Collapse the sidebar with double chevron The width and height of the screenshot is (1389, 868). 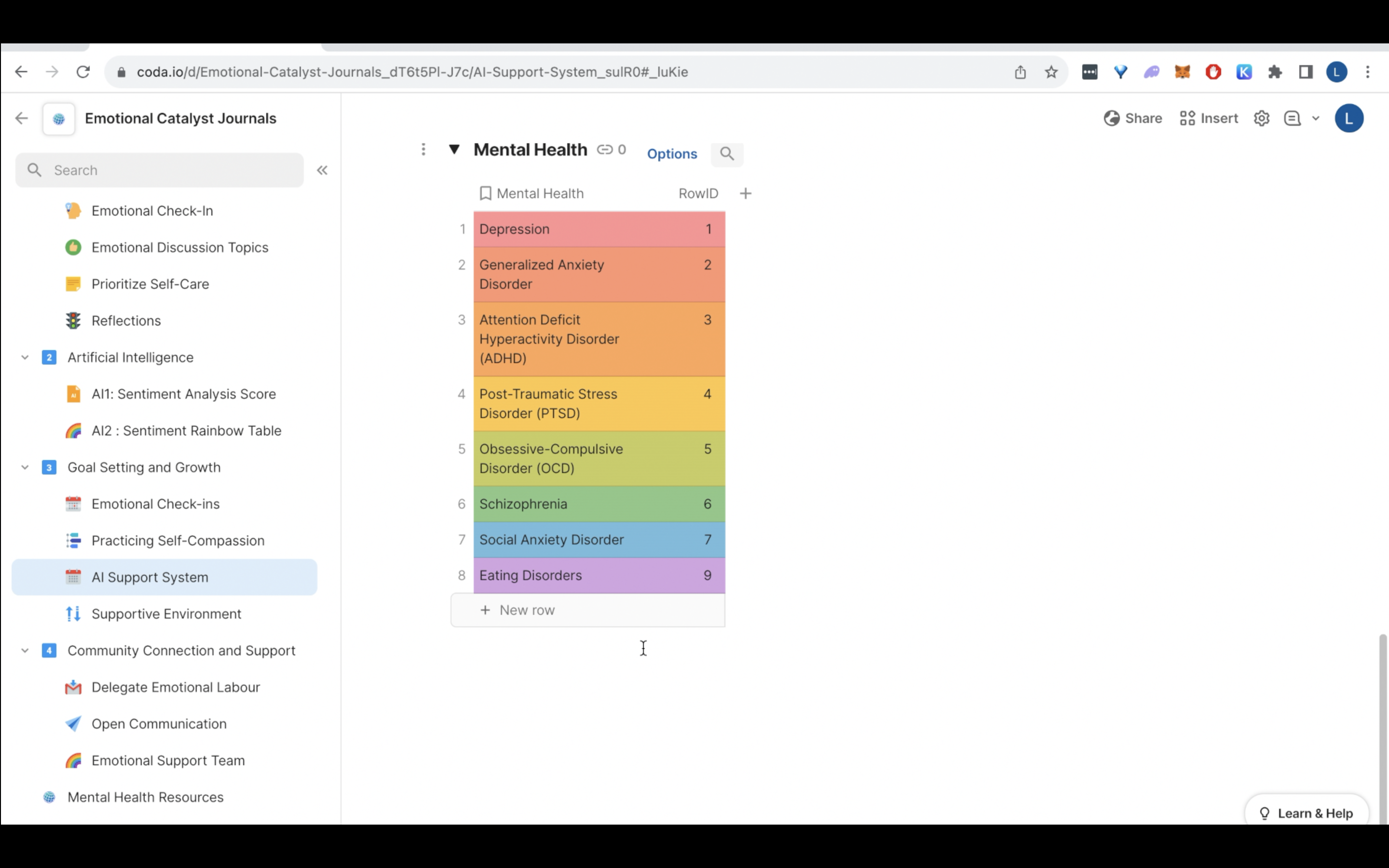tap(322, 171)
